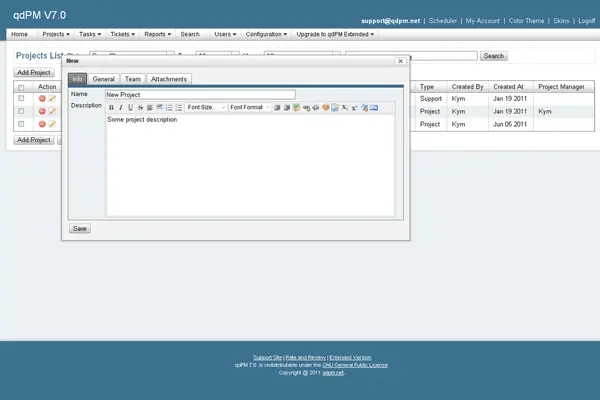600x400 pixels.
Task: Click the superscript icon in editor
Action: point(354,107)
